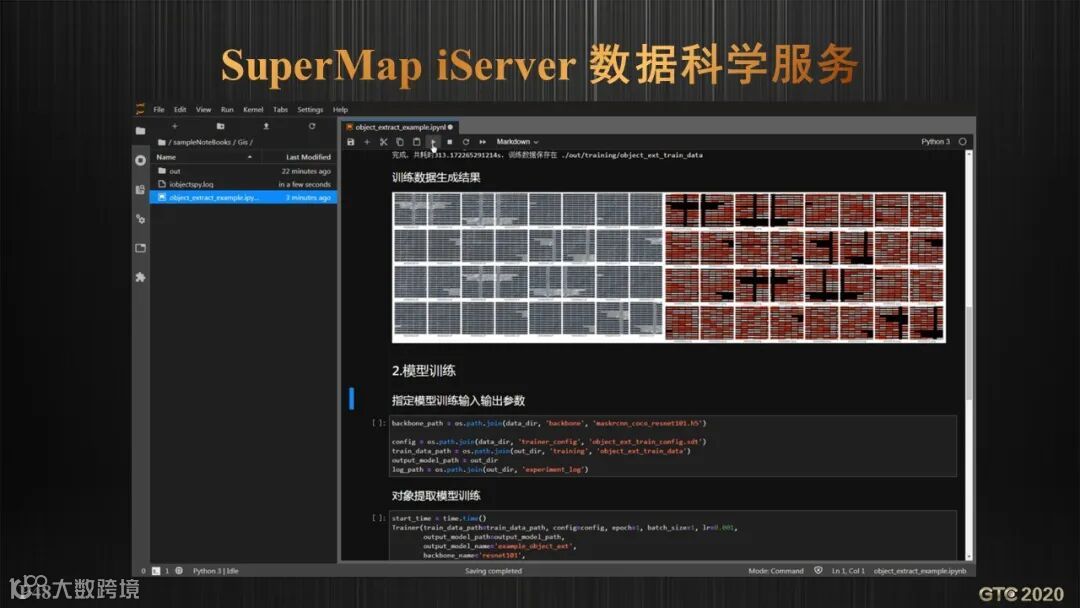Viewport: 1080px width, 608px height.
Task: Click the trusted notebook shield icon
Action: click(818, 571)
